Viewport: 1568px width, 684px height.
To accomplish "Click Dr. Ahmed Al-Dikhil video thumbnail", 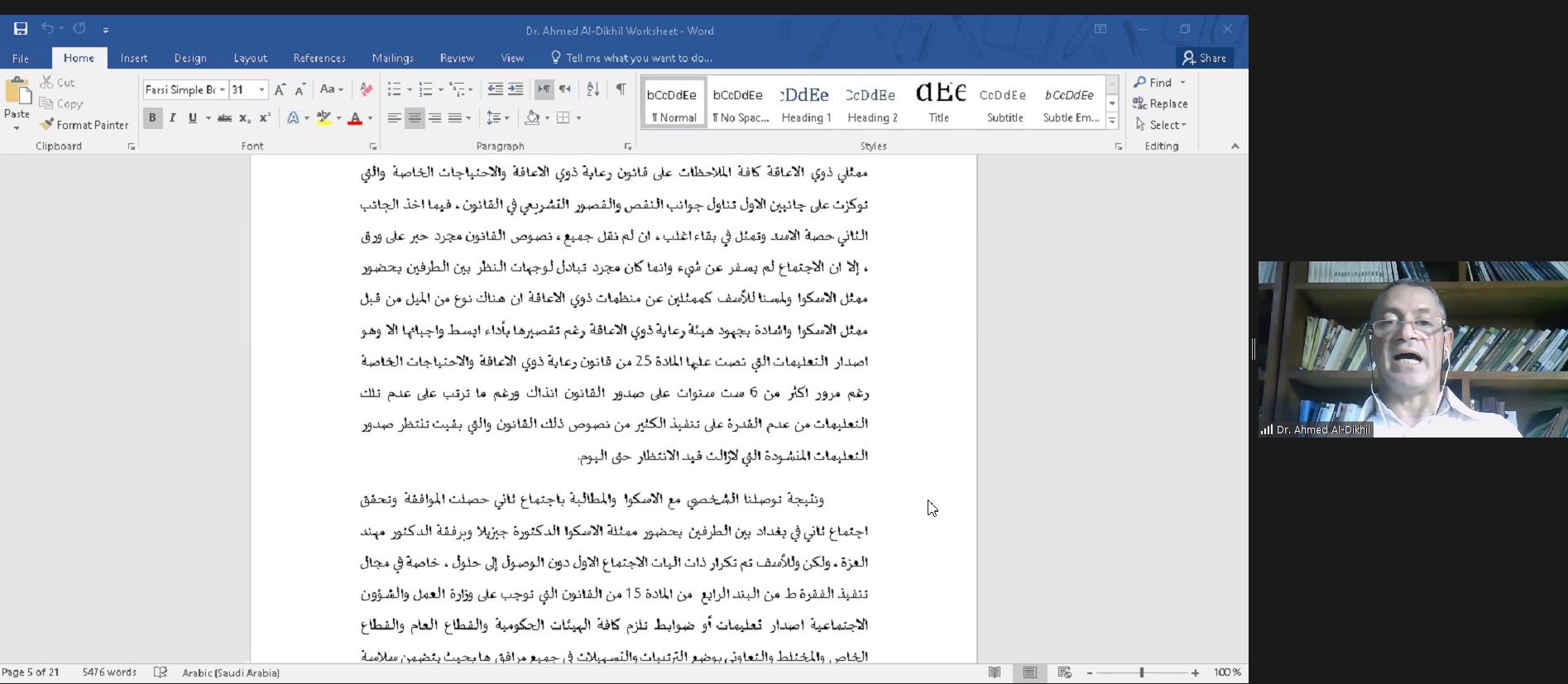I will [x=1412, y=349].
